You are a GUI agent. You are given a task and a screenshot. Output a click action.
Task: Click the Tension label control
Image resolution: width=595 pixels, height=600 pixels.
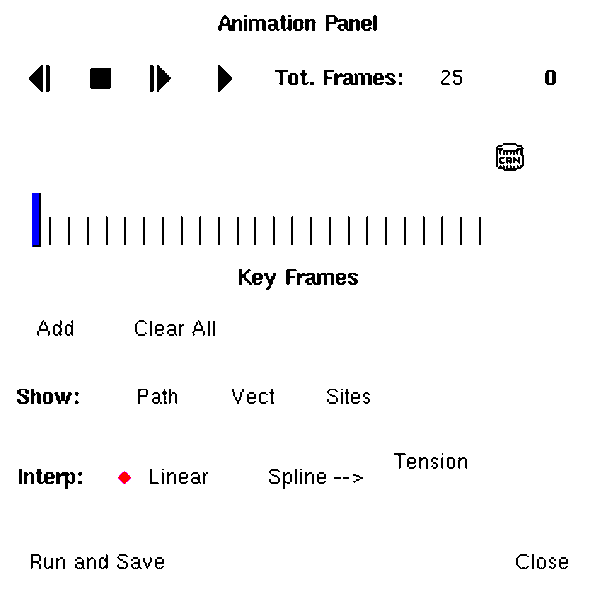point(431,461)
